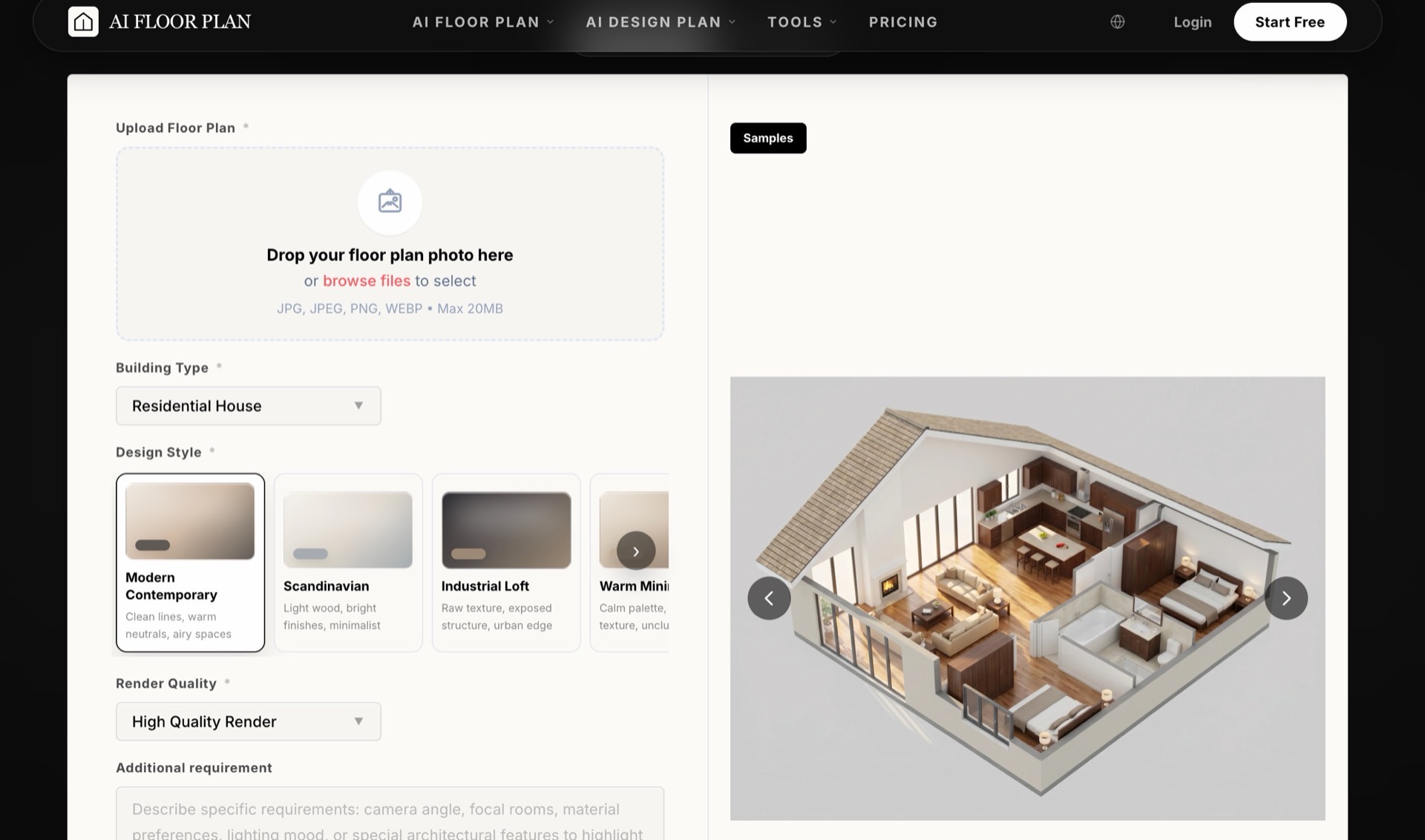Click the 'Additional requirement' label

[x=194, y=767]
